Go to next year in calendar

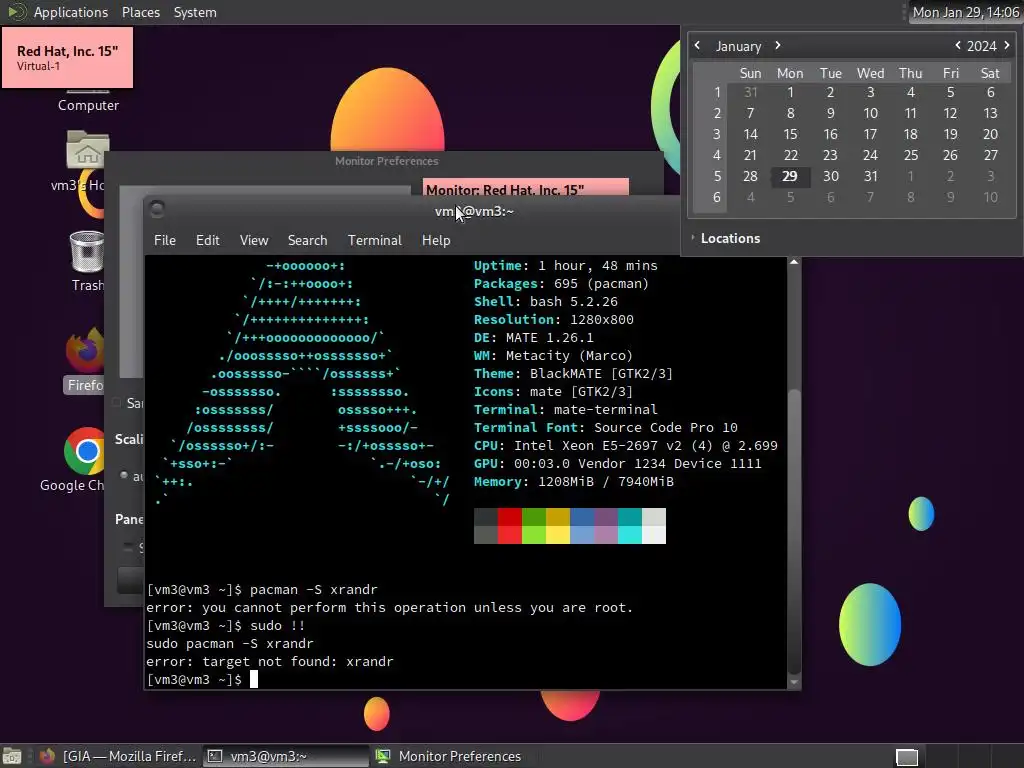1006,45
